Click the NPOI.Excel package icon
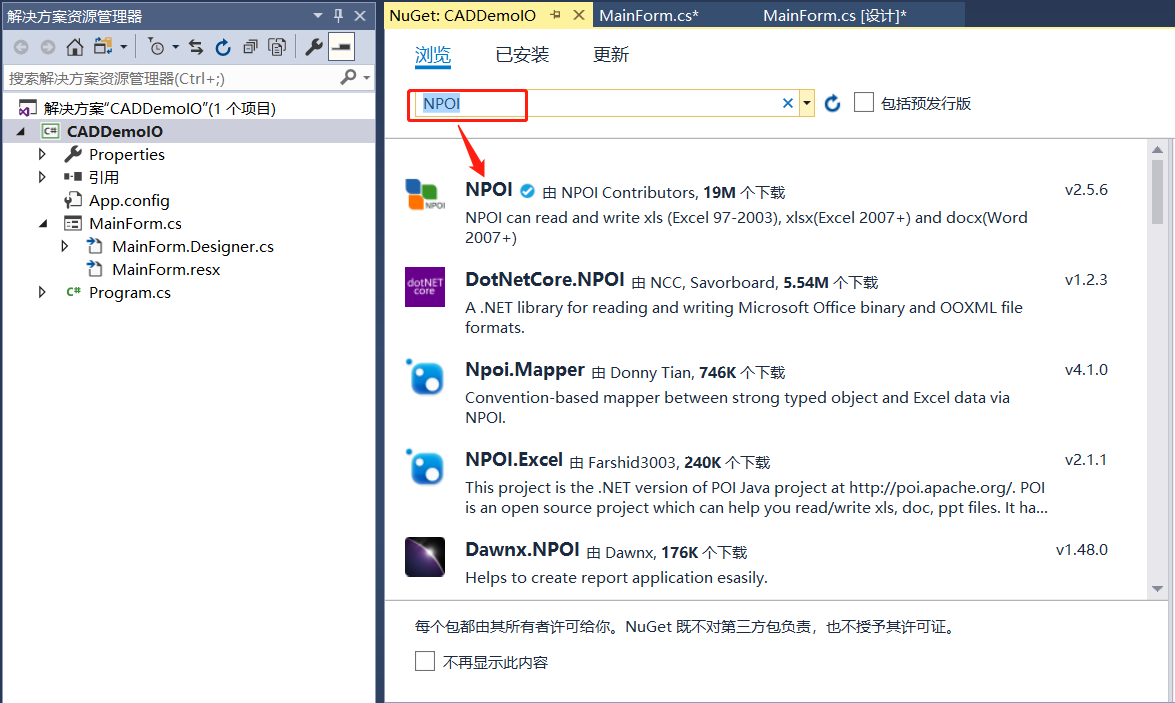The width and height of the screenshot is (1175, 703). click(x=425, y=466)
